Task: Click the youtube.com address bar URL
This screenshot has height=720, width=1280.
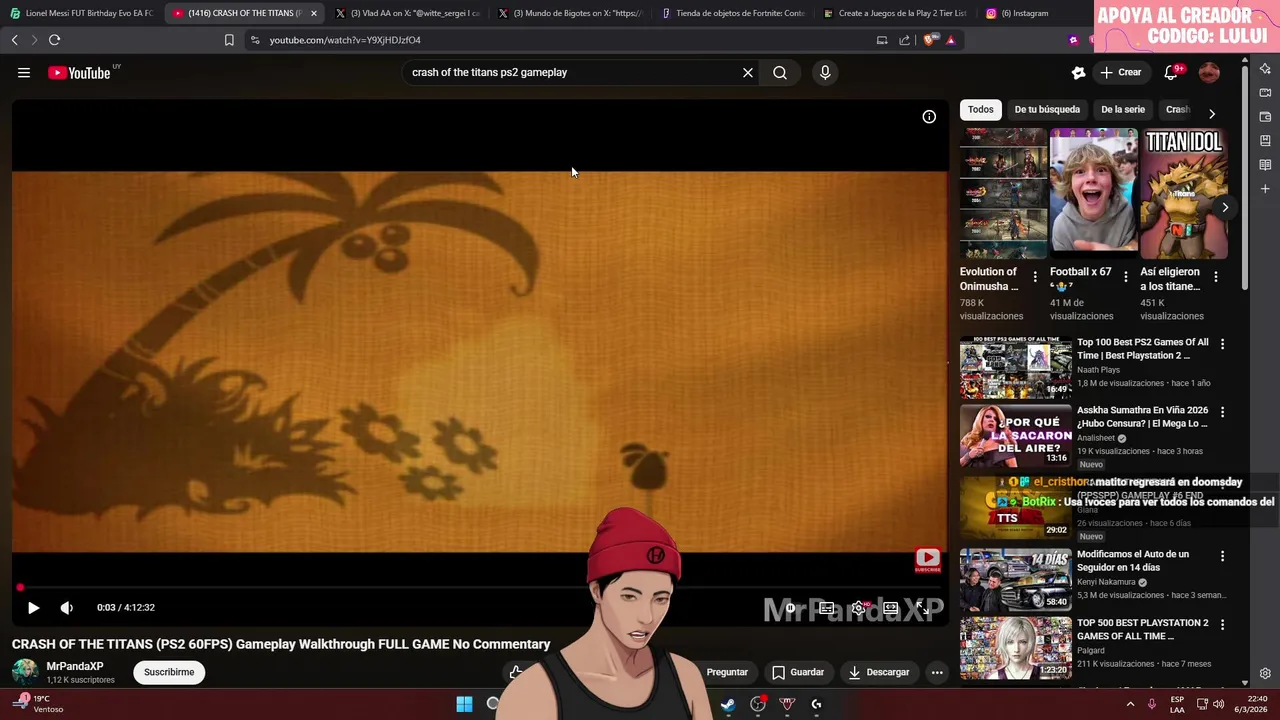Action: pos(345,40)
